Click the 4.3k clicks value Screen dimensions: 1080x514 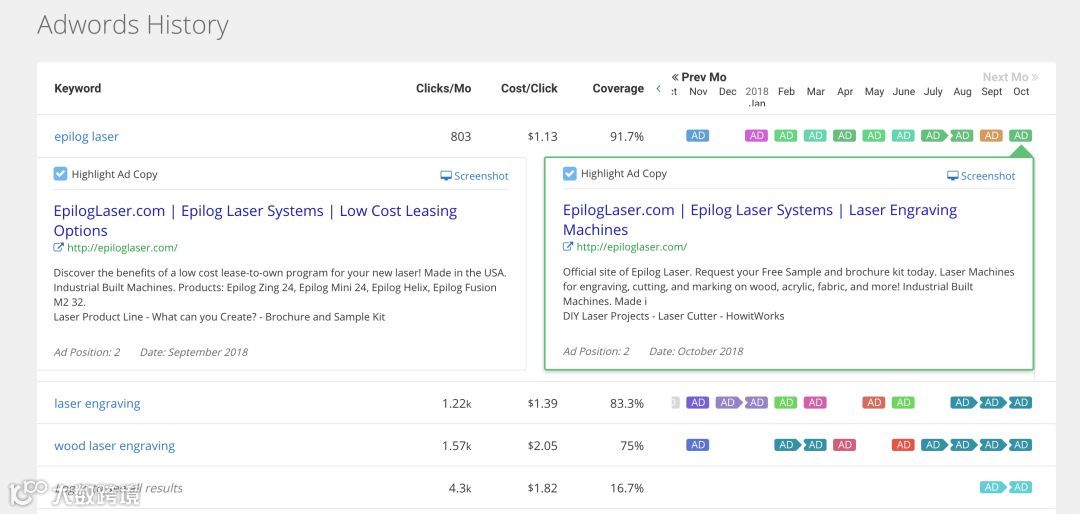pos(460,489)
